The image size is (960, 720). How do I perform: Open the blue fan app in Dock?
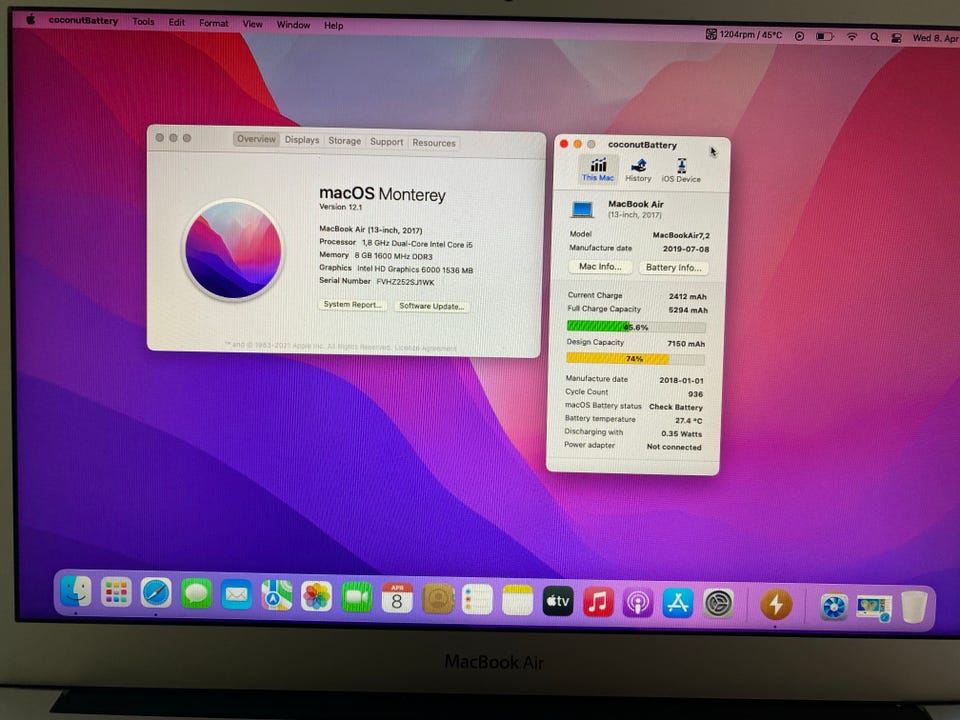pyautogui.click(x=834, y=607)
